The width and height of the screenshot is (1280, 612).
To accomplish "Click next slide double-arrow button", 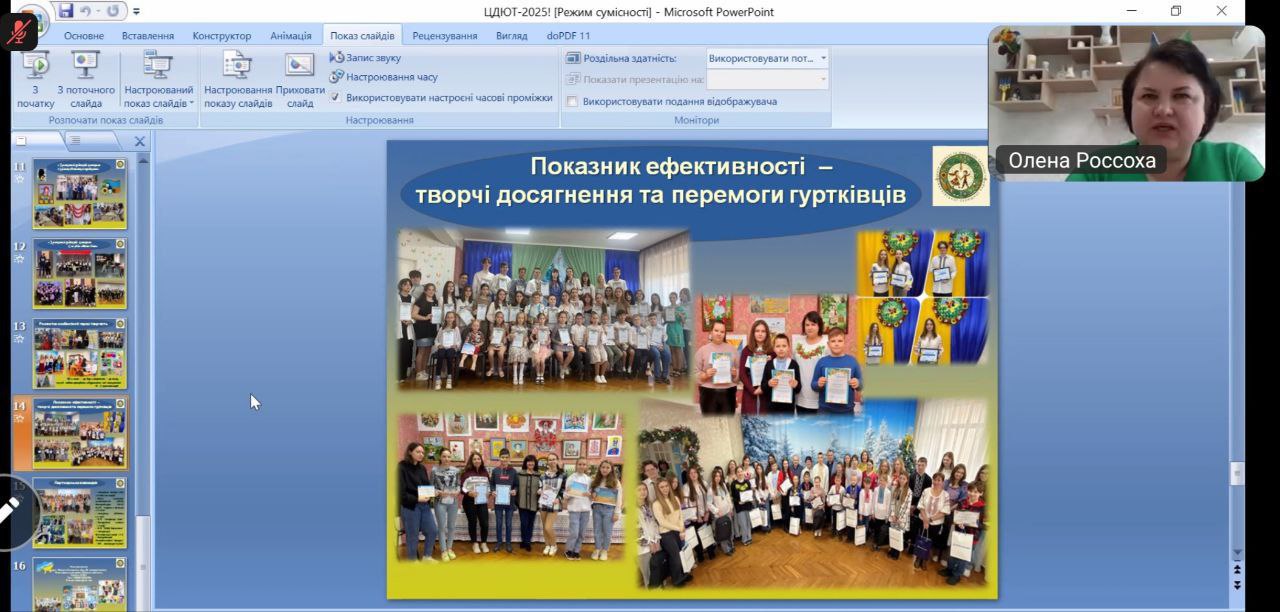I will pos(1237,583).
